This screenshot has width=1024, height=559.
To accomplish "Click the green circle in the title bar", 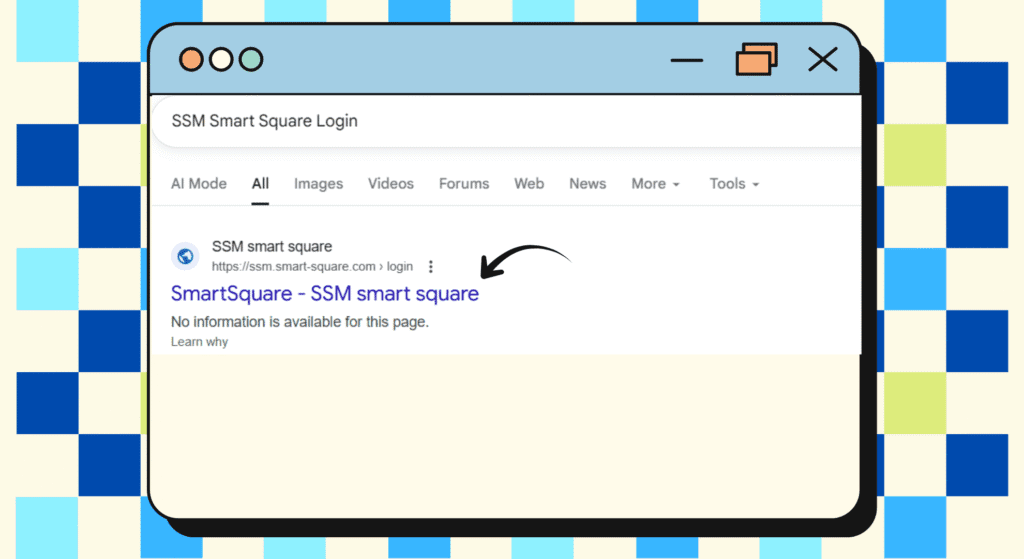I will coord(251,60).
